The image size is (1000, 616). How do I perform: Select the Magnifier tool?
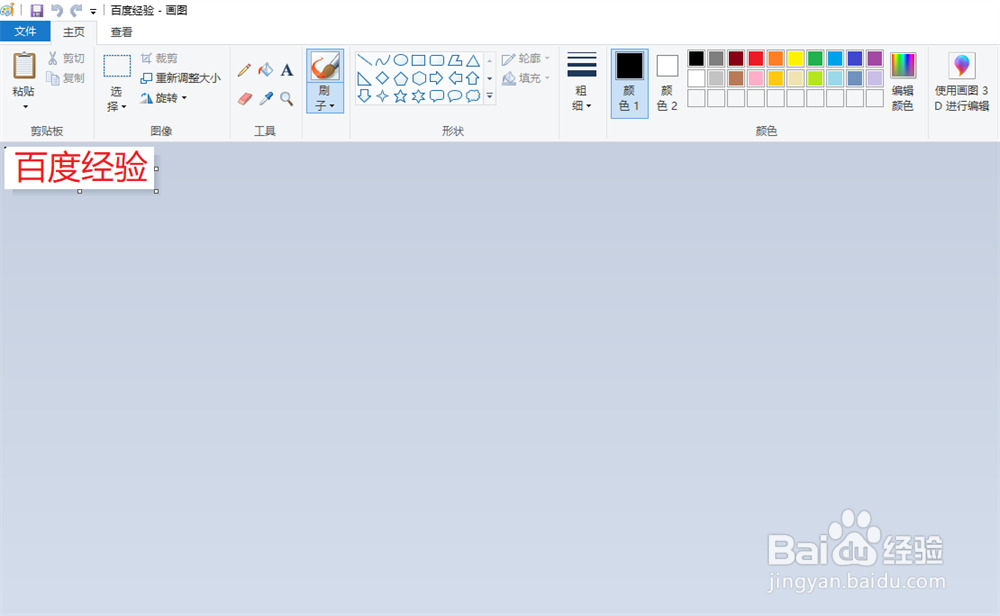pyautogui.click(x=287, y=99)
